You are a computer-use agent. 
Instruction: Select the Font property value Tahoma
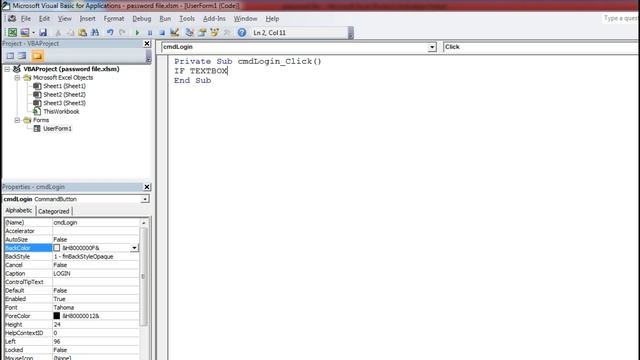click(x=96, y=307)
